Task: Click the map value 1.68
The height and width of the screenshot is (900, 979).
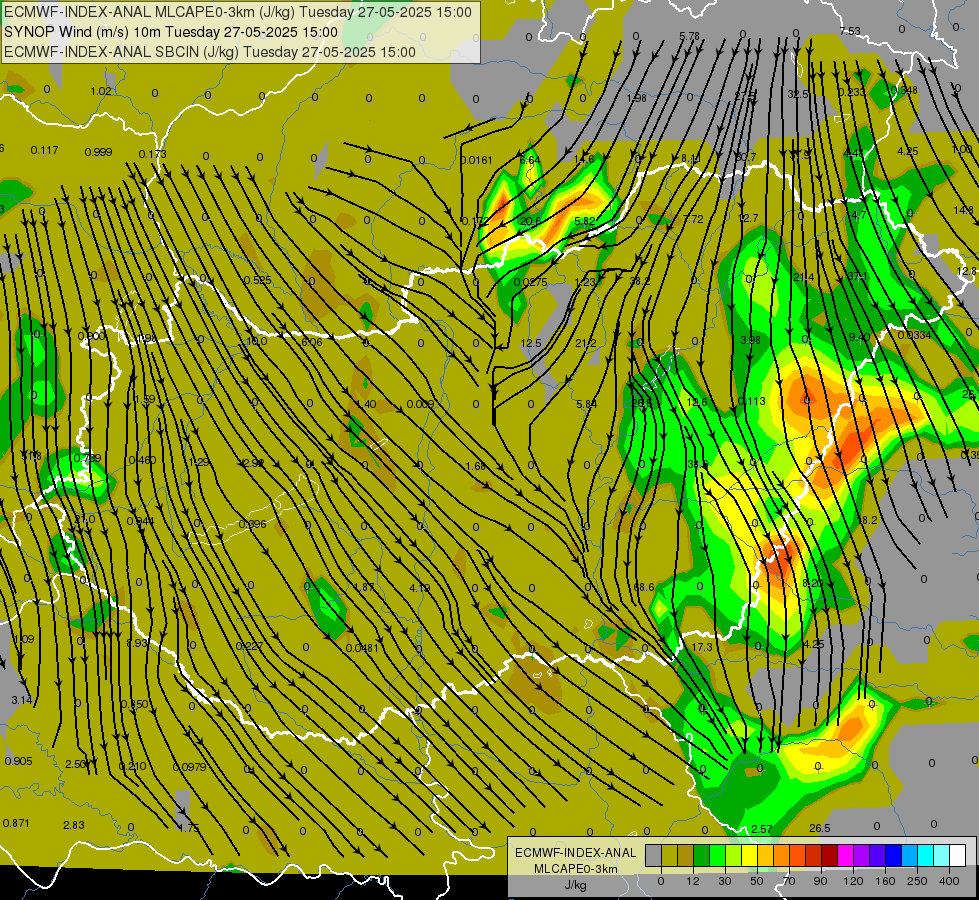Action: click(476, 467)
